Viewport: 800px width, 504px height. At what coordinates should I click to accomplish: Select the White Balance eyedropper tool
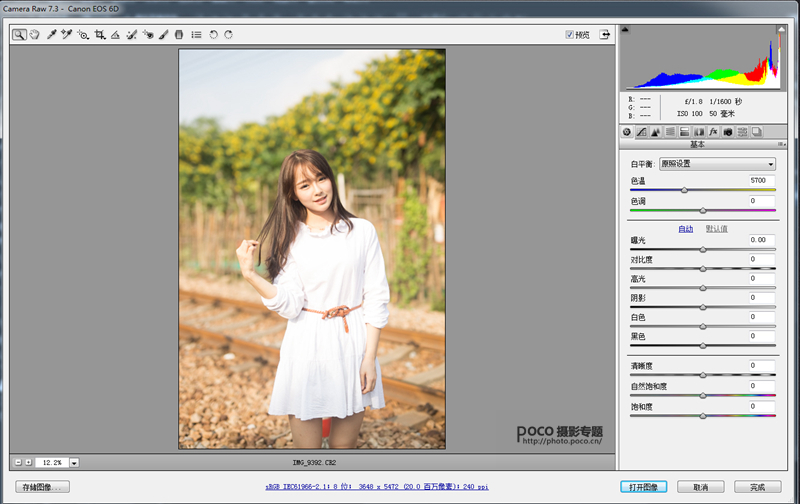(x=51, y=35)
